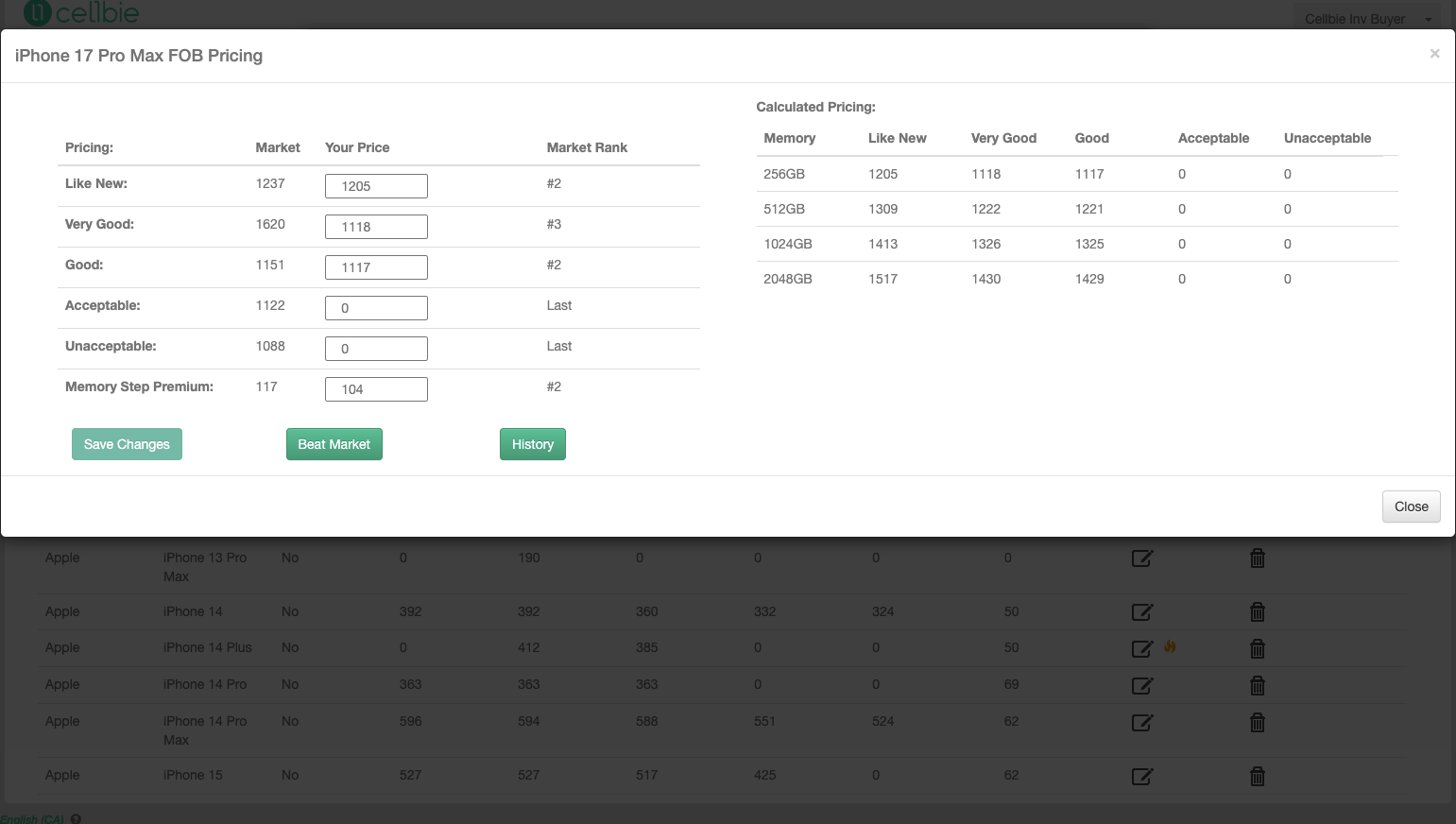Open the pricing History
The image size is (1456, 824).
point(533,444)
